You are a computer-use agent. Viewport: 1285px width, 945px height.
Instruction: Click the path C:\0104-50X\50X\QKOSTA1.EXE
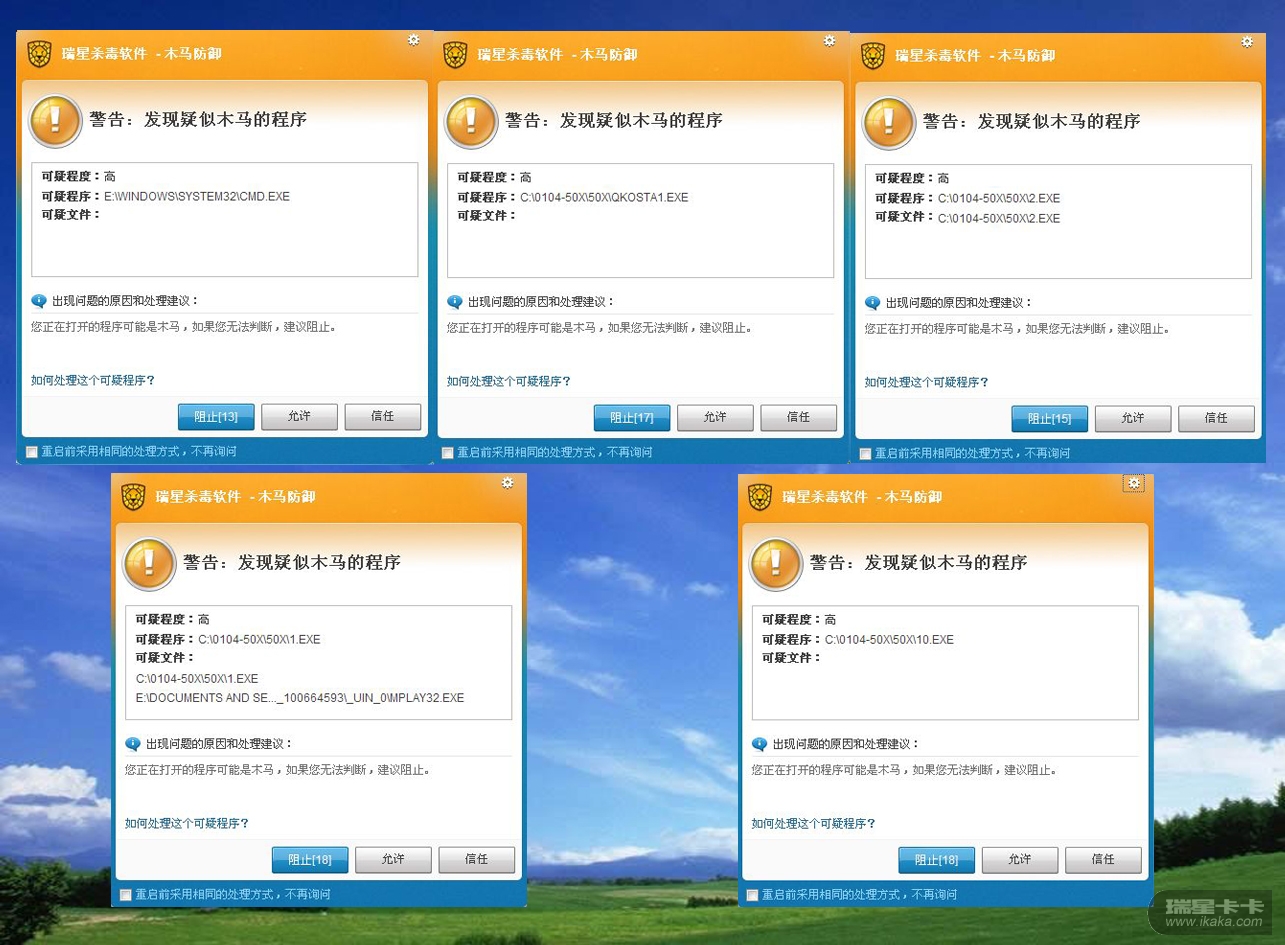(x=604, y=197)
